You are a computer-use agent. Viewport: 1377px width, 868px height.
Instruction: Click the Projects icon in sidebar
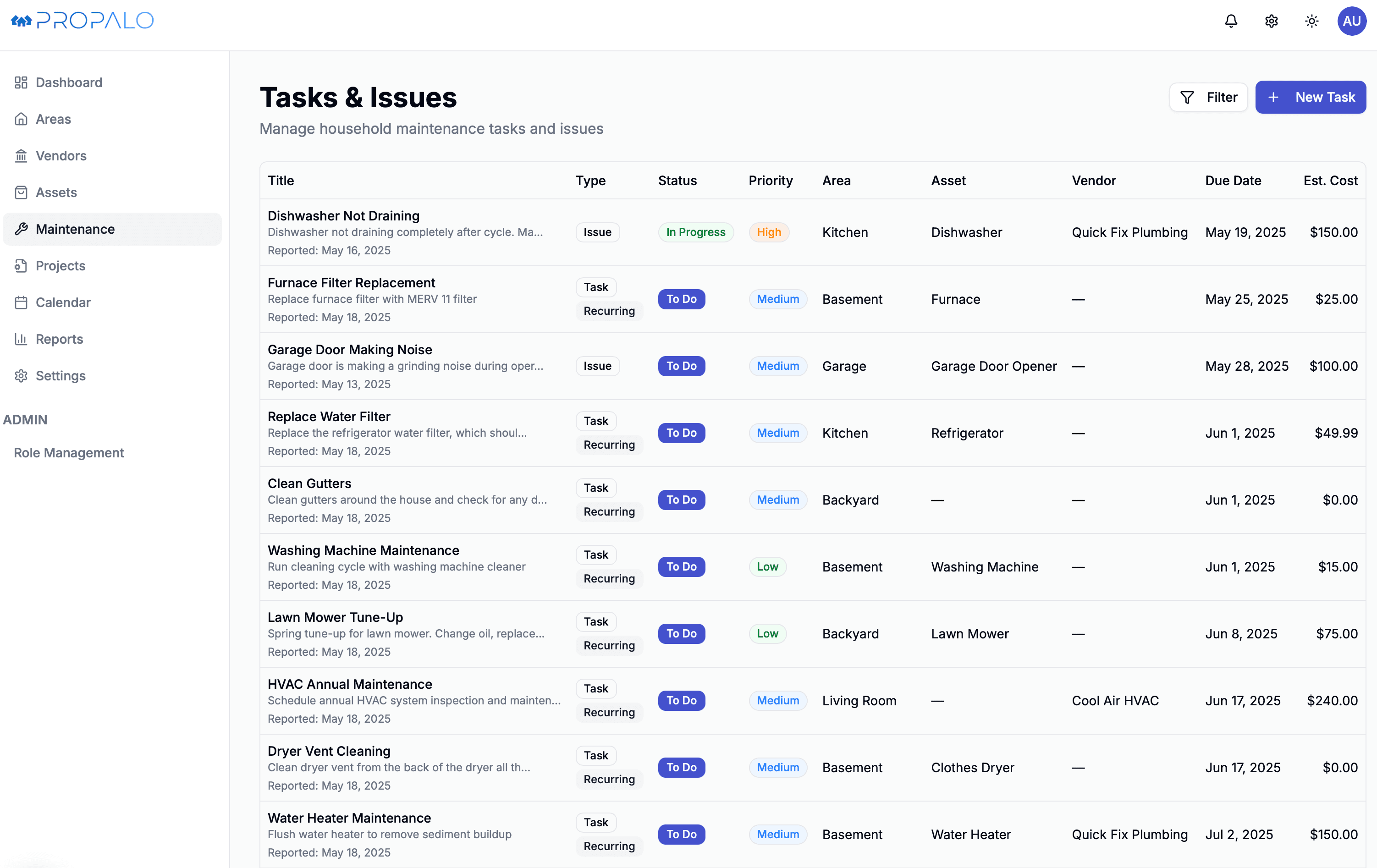click(21, 266)
